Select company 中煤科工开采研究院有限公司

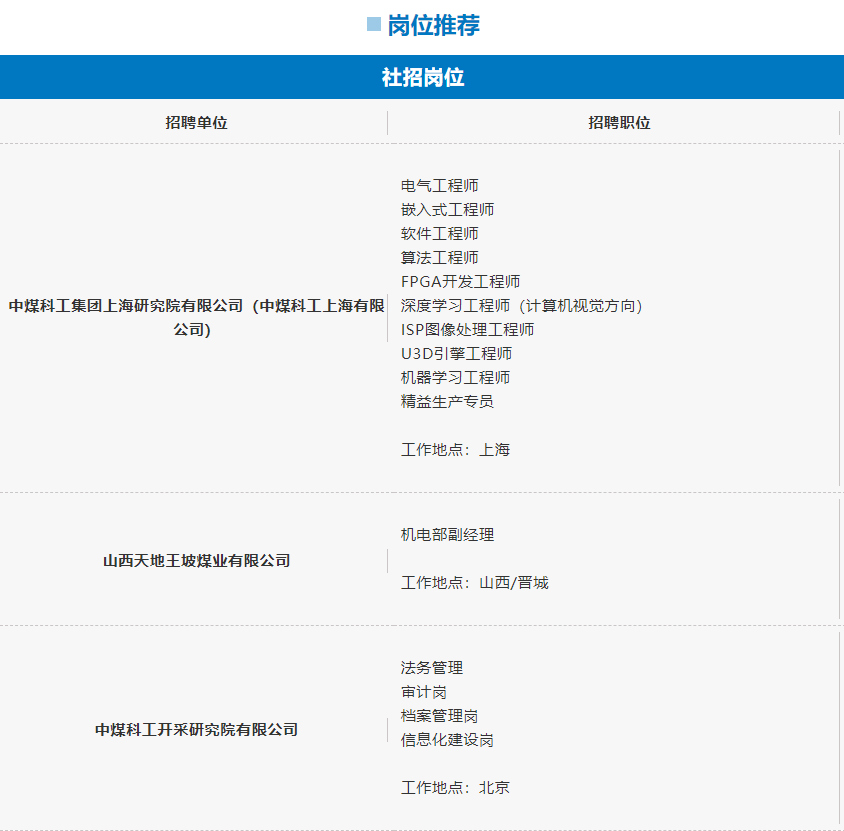196,730
